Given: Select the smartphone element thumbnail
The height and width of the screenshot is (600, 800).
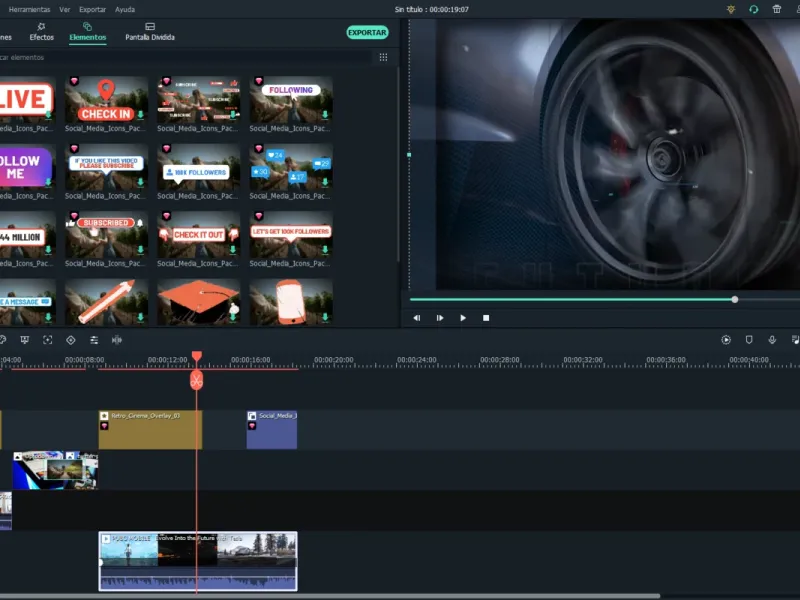Looking at the screenshot, I should click(291, 302).
